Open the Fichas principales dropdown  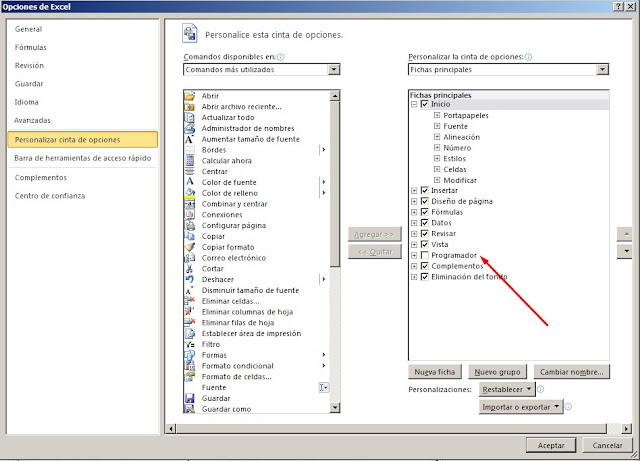pos(602,69)
